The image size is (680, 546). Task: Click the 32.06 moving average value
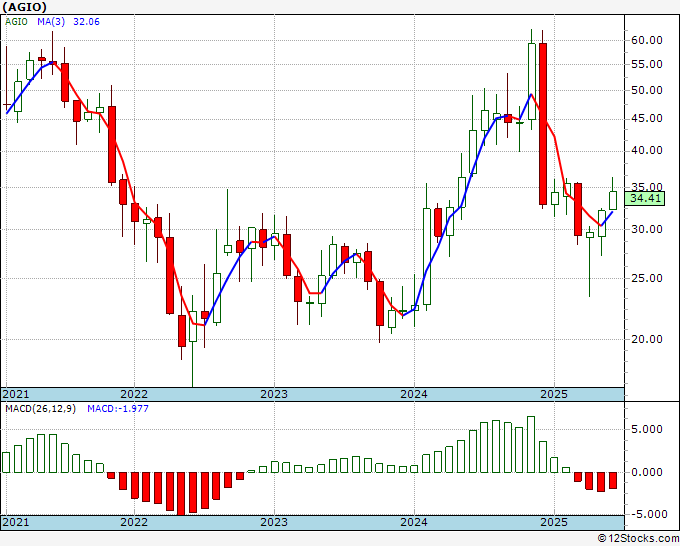point(86,22)
